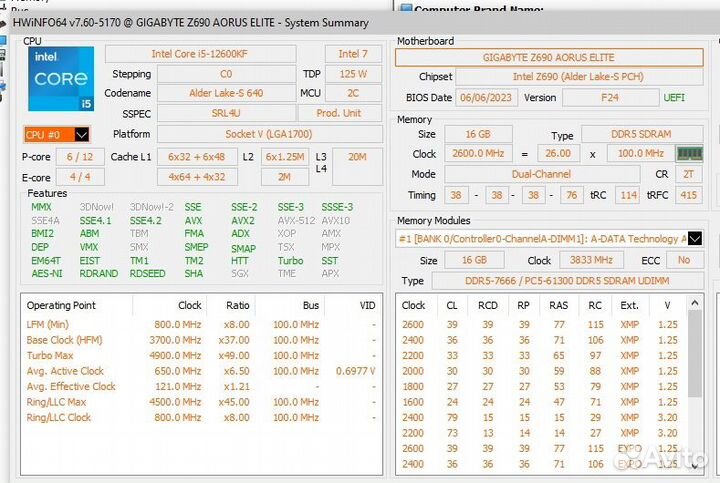Click the memory timings scrollbar thumb
Viewport: 720px width, 483px height.
point(695,354)
